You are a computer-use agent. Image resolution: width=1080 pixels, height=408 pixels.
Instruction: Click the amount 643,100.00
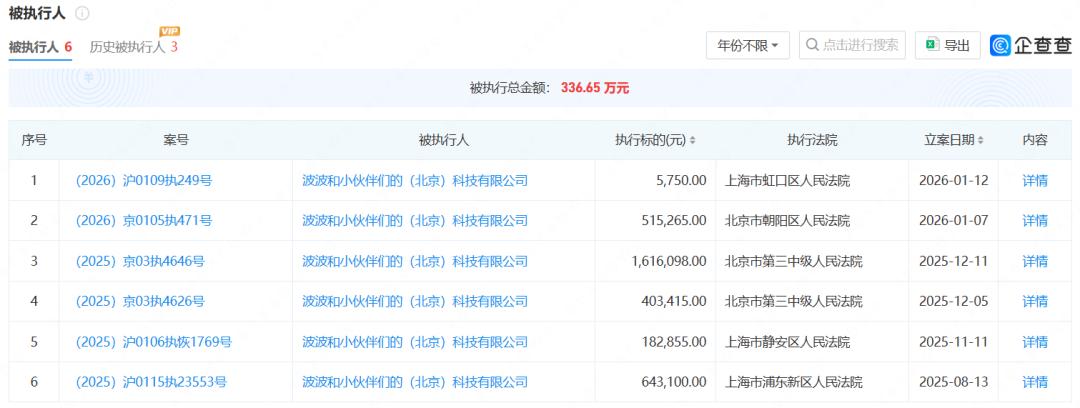674,382
